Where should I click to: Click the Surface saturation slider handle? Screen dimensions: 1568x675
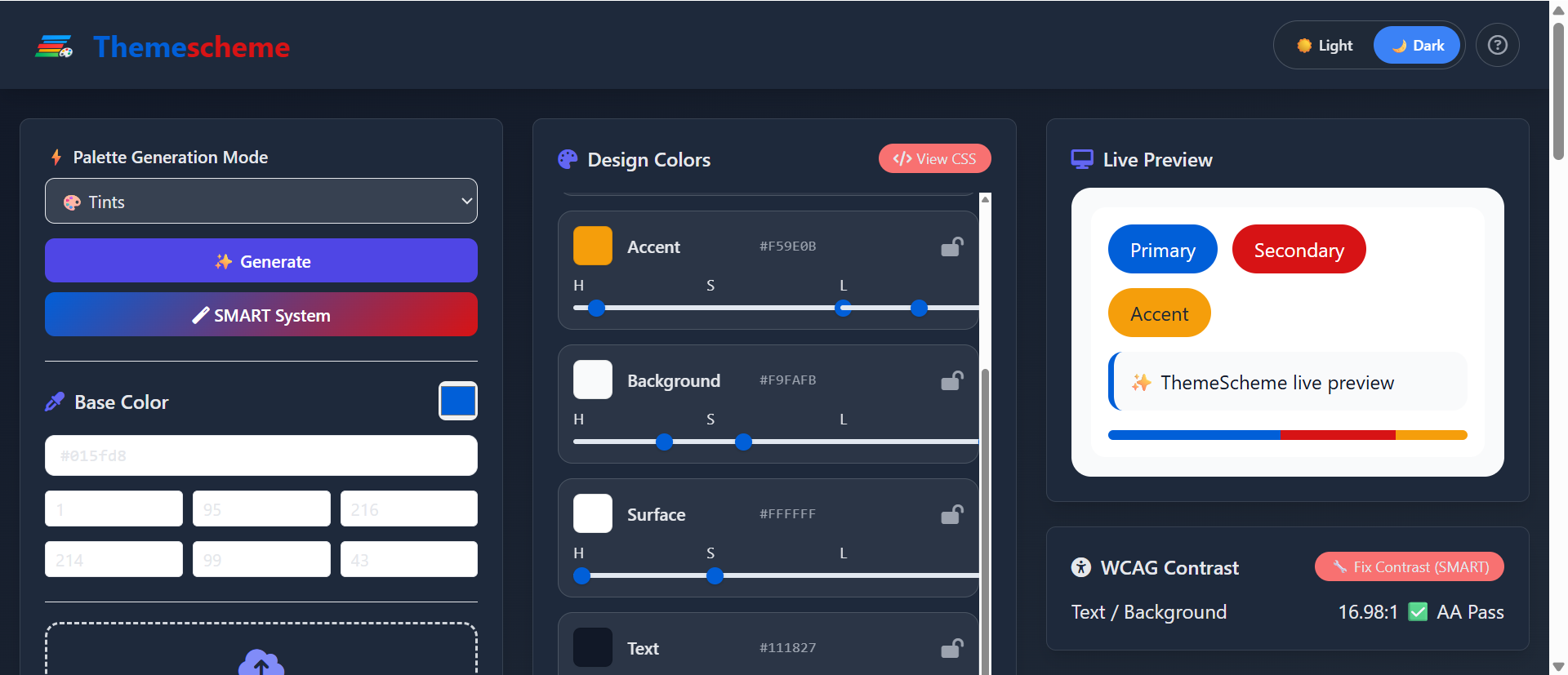(715, 575)
